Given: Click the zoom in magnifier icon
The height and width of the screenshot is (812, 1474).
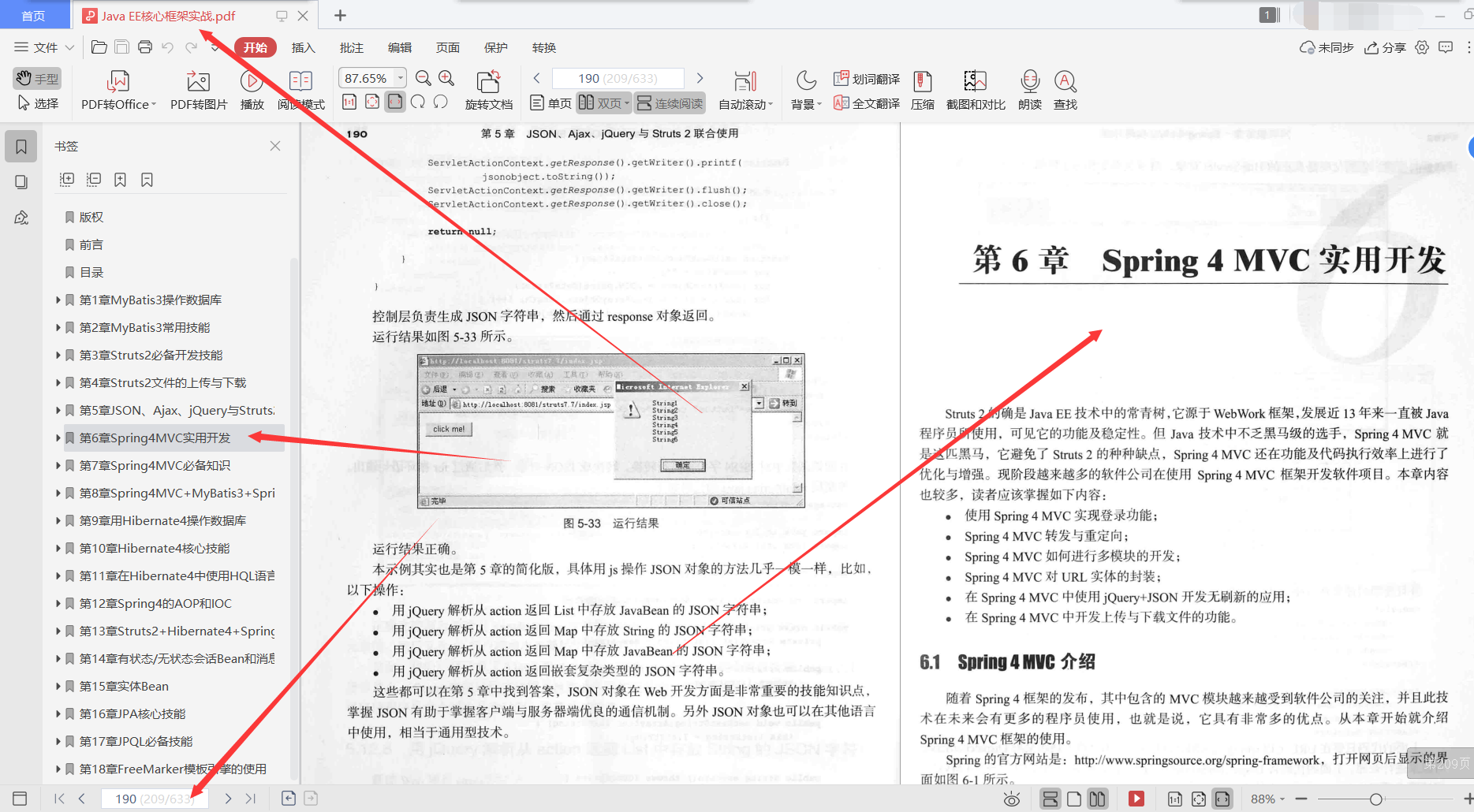Looking at the screenshot, I should point(446,78).
